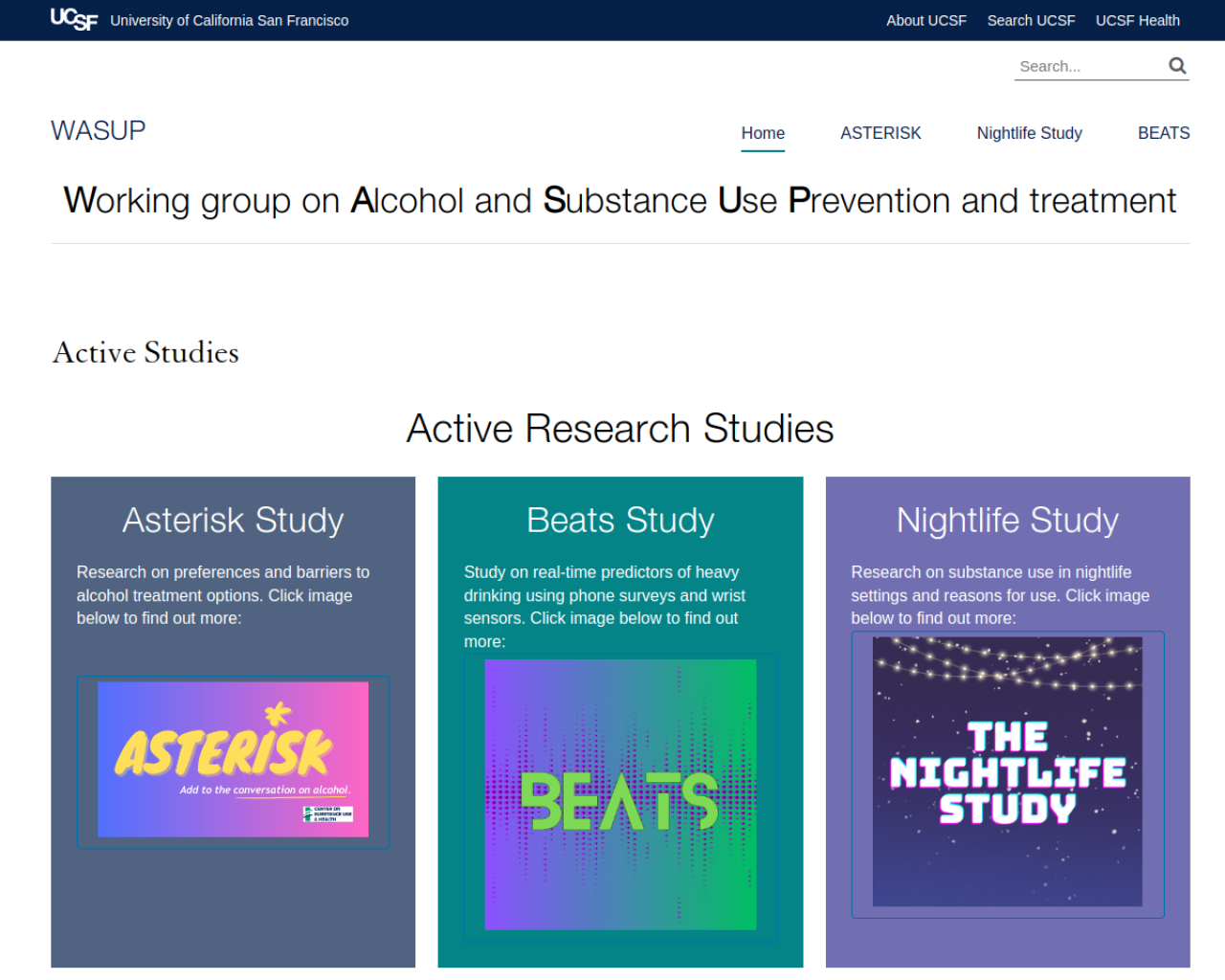The height and width of the screenshot is (980, 1225).
Task: Visit the UCSF Health link
Action: pyautogui.click(x=1137, y=20)
